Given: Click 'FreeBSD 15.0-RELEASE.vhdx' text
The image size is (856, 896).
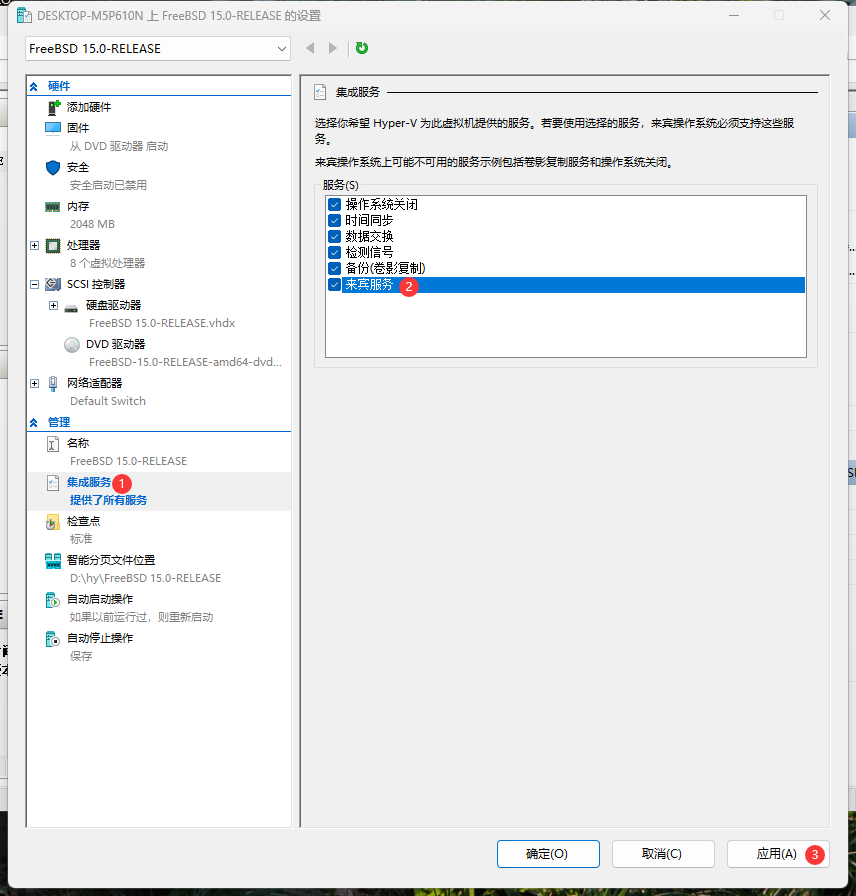Looking at the screenshot, I should tap(162, 323).
